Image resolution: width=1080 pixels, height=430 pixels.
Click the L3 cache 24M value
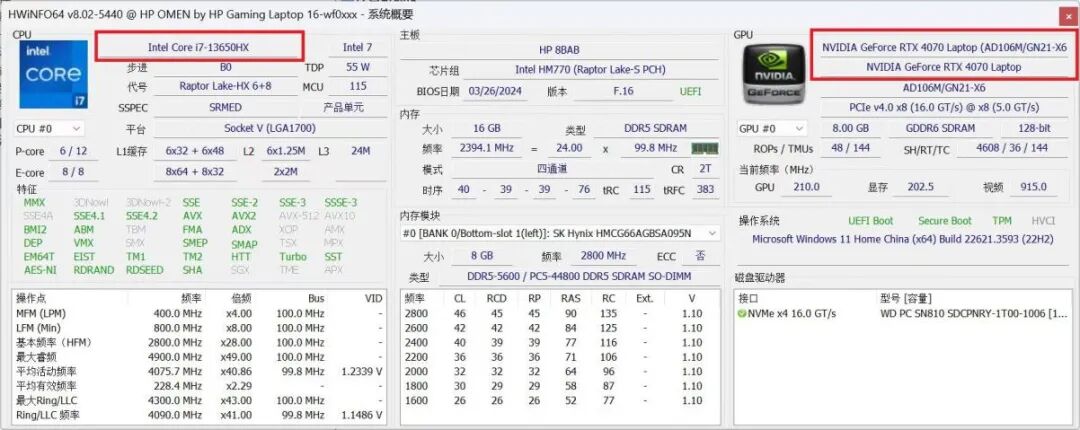[x=360, y=151]
